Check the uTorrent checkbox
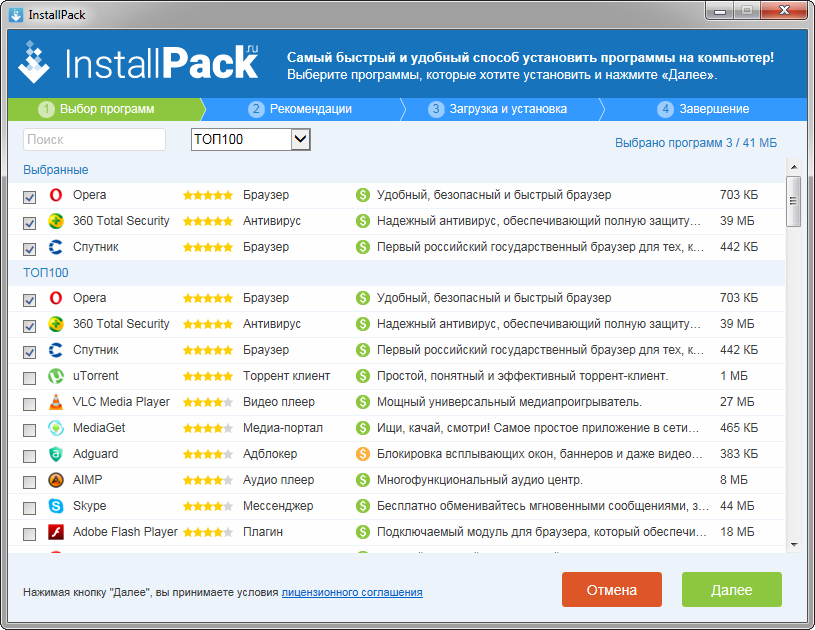The image size is (815, 630). coord(30,378)
